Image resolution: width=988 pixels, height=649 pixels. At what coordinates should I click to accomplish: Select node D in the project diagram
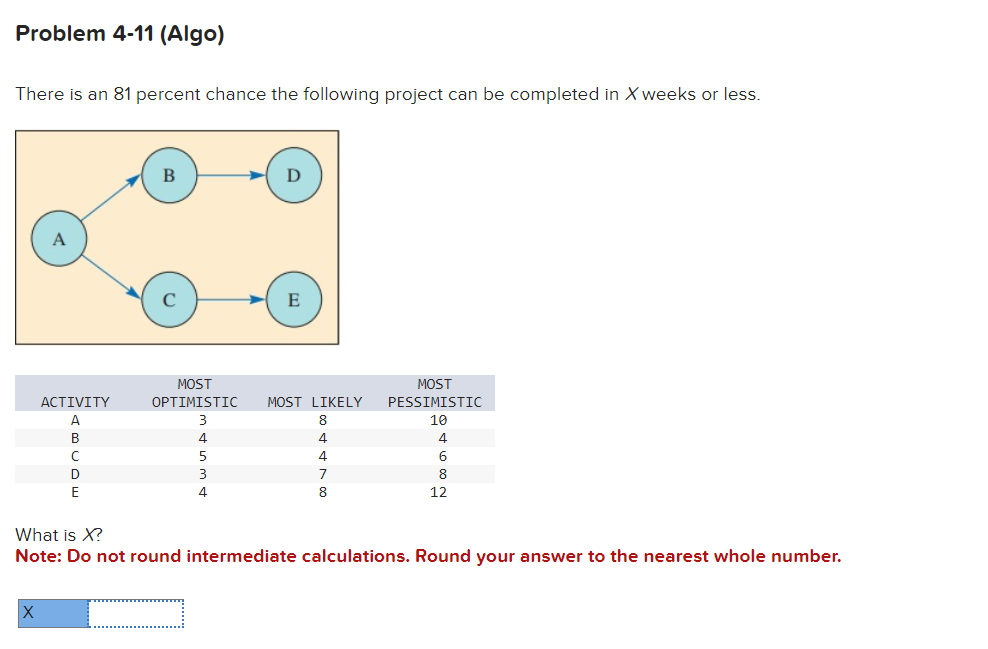pos(294,175)
